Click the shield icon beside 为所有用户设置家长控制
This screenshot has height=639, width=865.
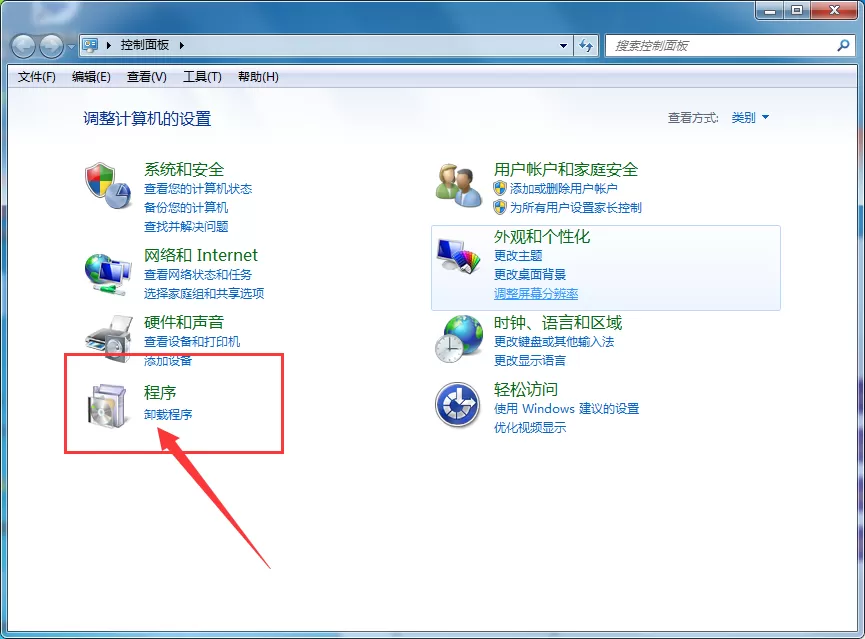(500, 207)
